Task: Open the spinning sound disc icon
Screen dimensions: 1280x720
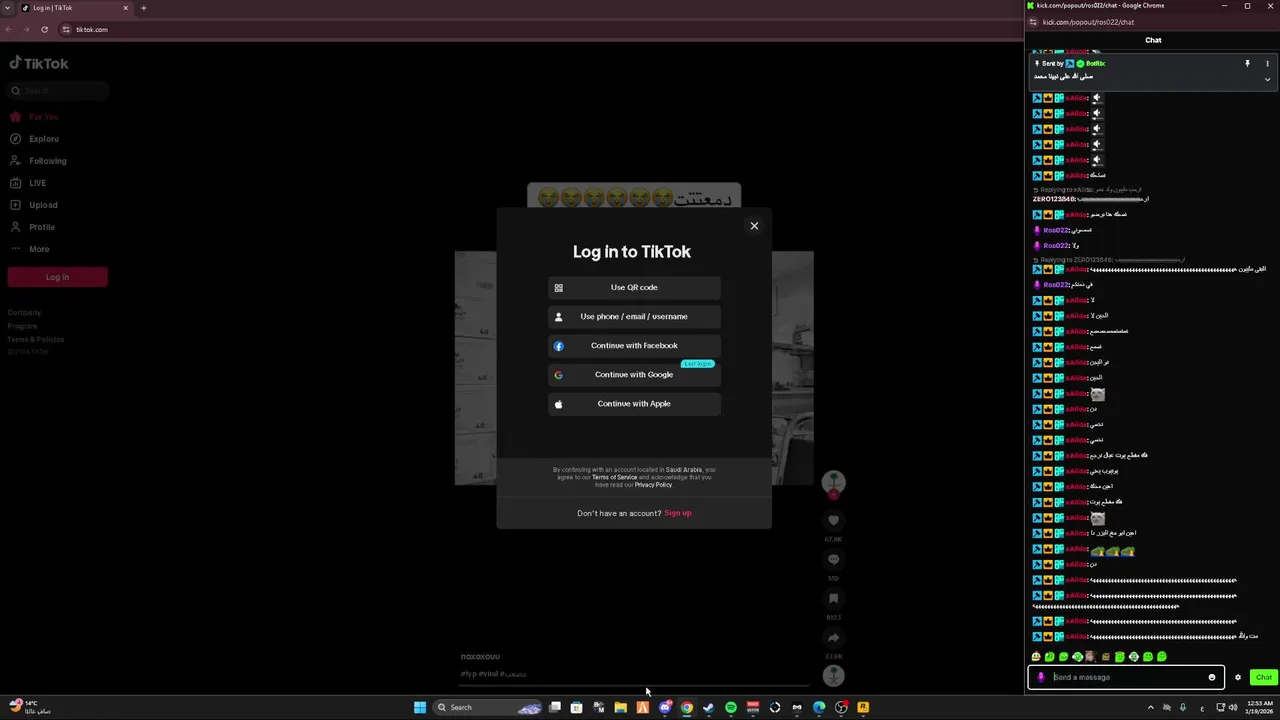Action: (x=833, y=676)
